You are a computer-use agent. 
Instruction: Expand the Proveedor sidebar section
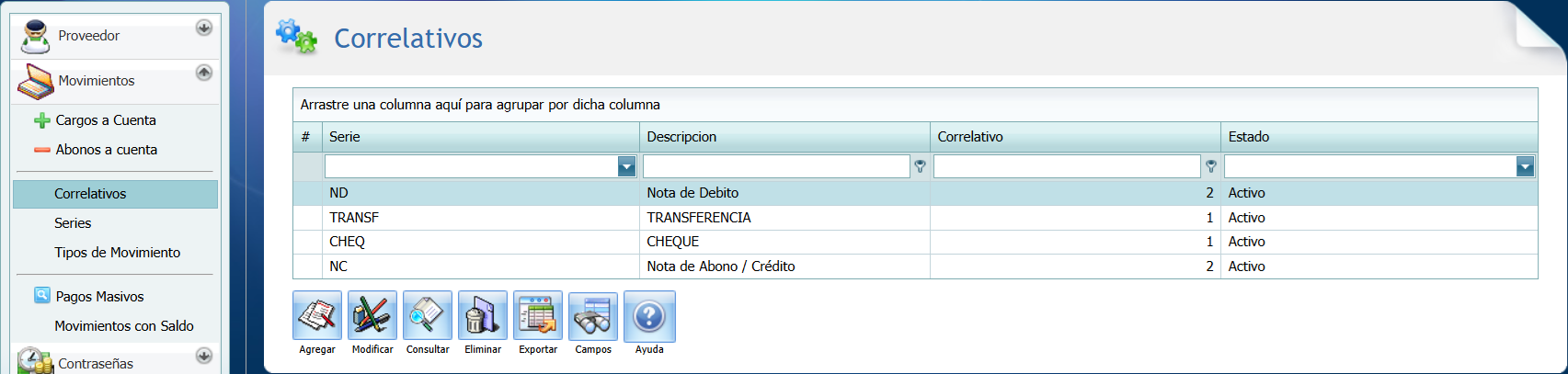click(204, 28)
